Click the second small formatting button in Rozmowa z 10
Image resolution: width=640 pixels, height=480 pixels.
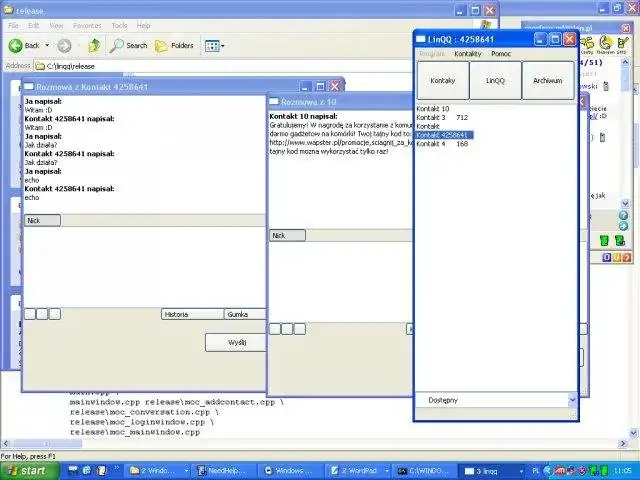(287, 329)
